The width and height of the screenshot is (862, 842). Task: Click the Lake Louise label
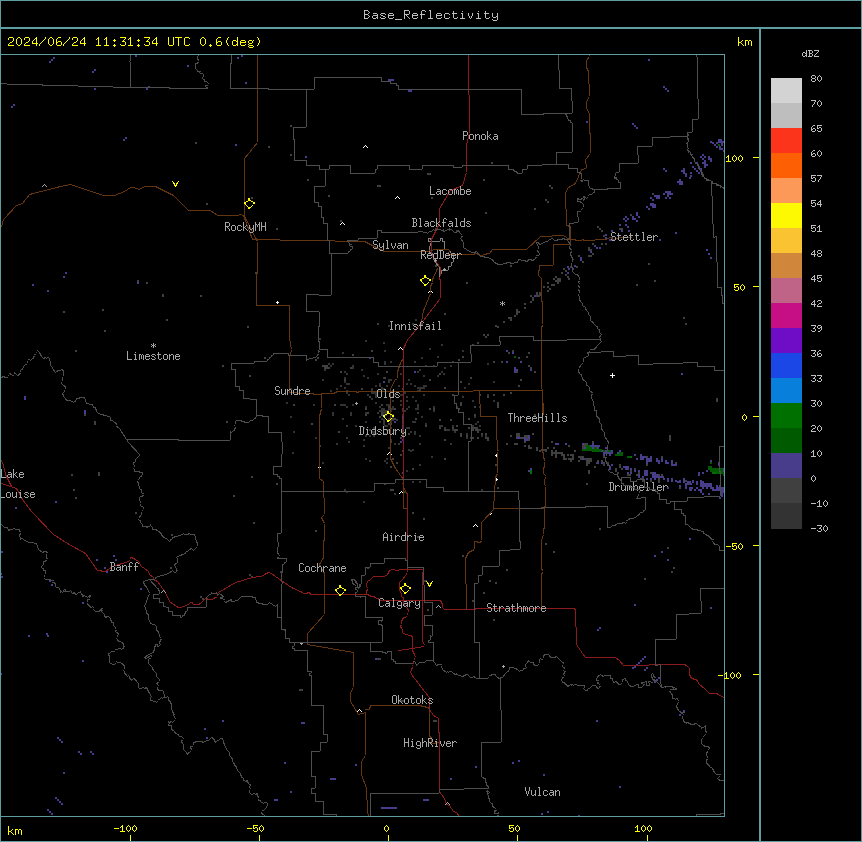(x=18, y=484)
